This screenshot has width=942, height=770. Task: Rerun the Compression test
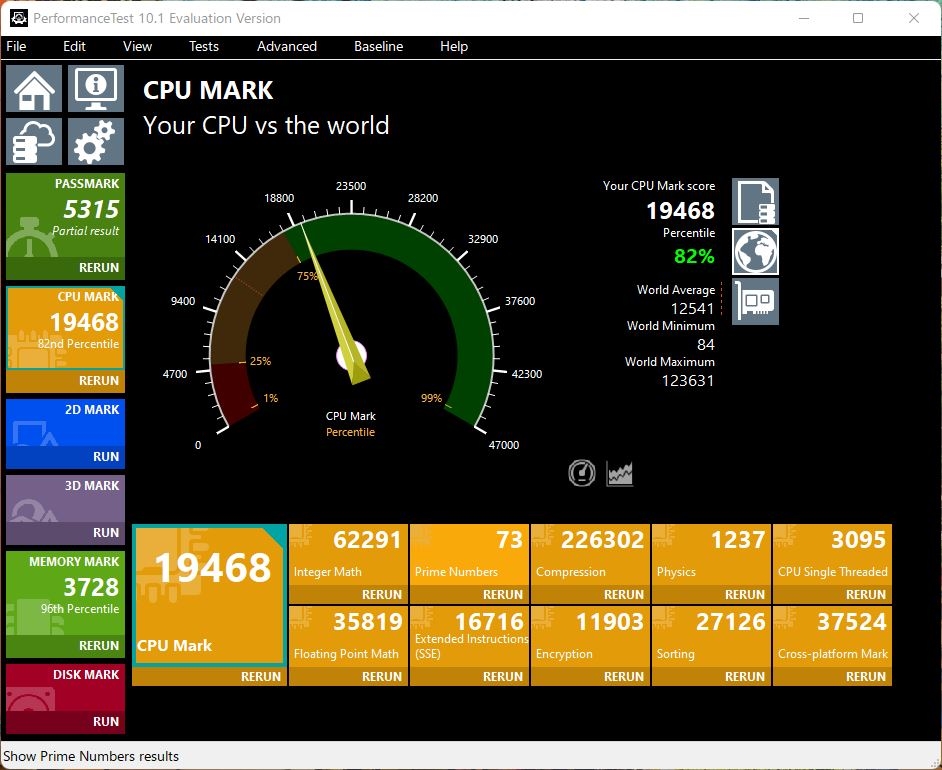pyautogui.click(x=591, y=595)
